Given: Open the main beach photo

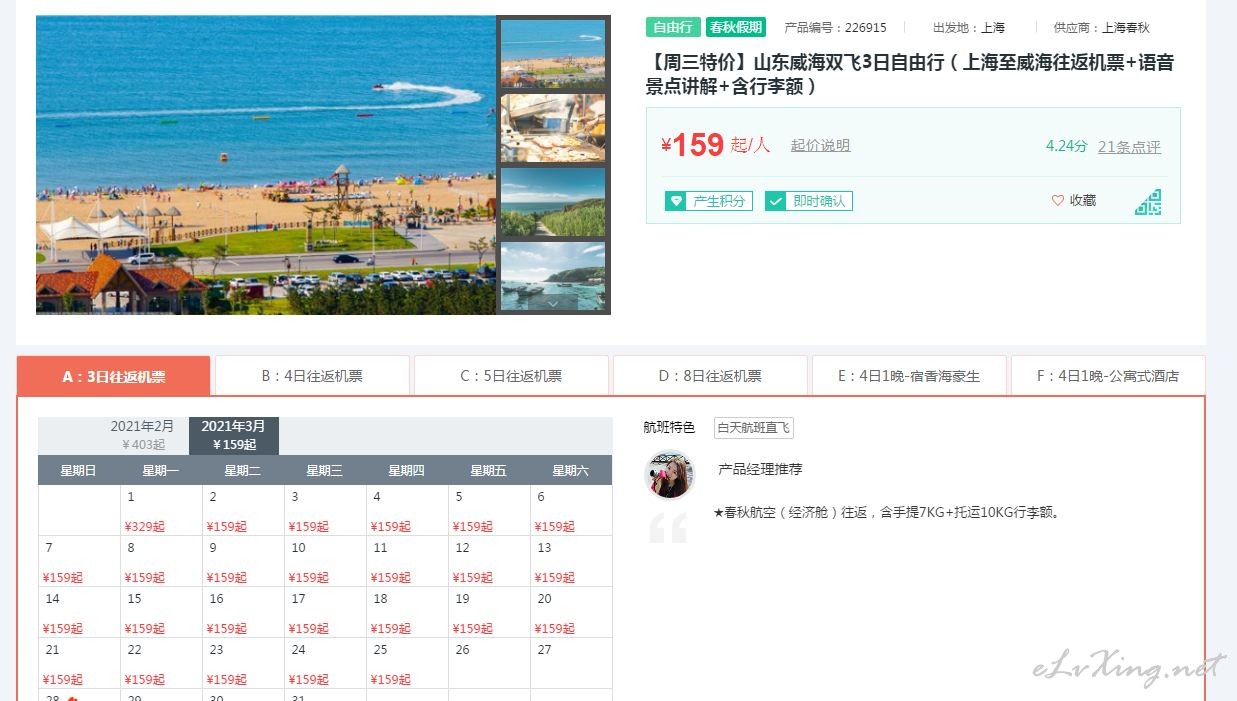Looking at the screenshot, I should 266,165.
